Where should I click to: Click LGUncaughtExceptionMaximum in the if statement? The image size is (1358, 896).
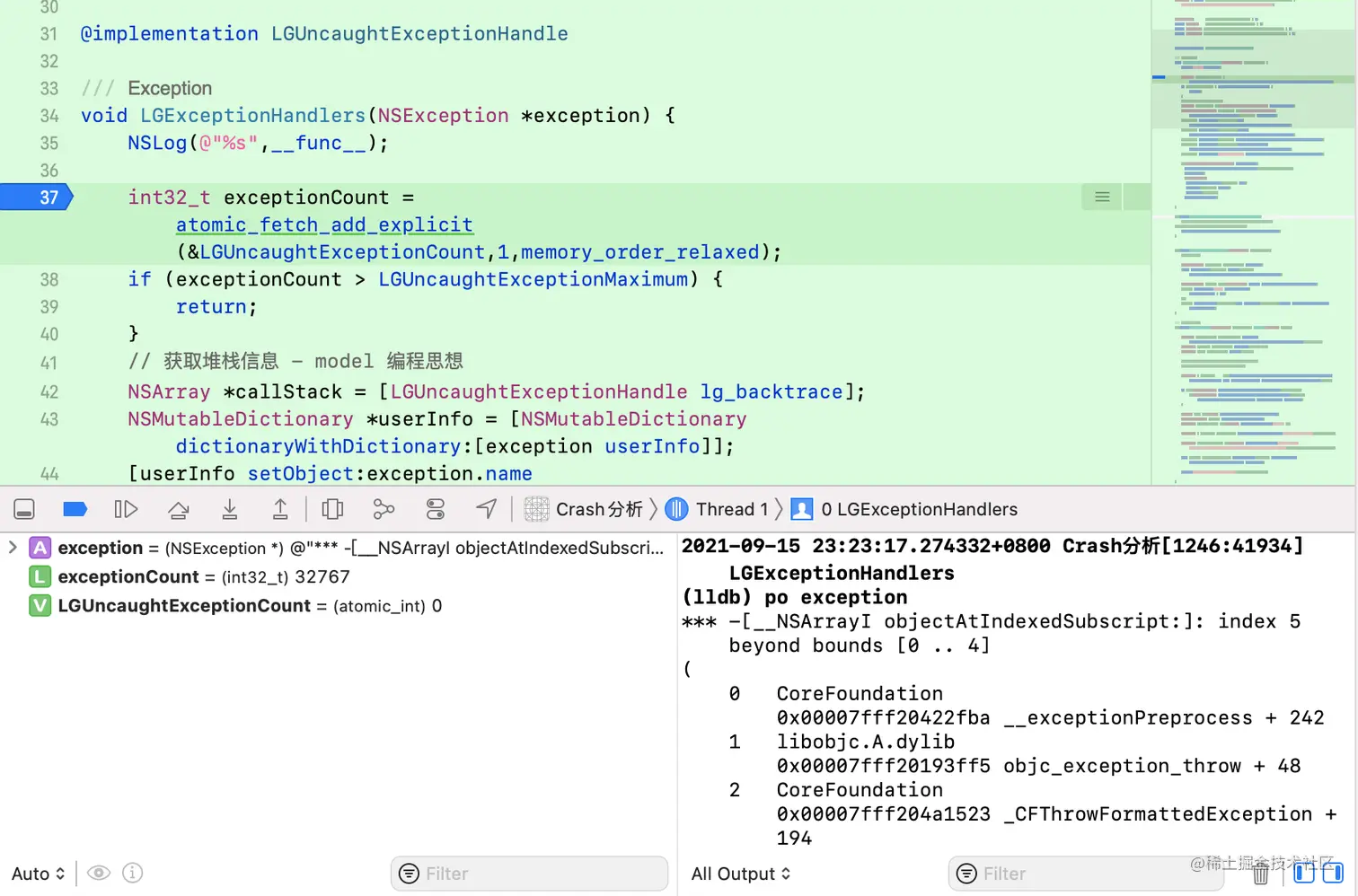(x=533, y=279)
